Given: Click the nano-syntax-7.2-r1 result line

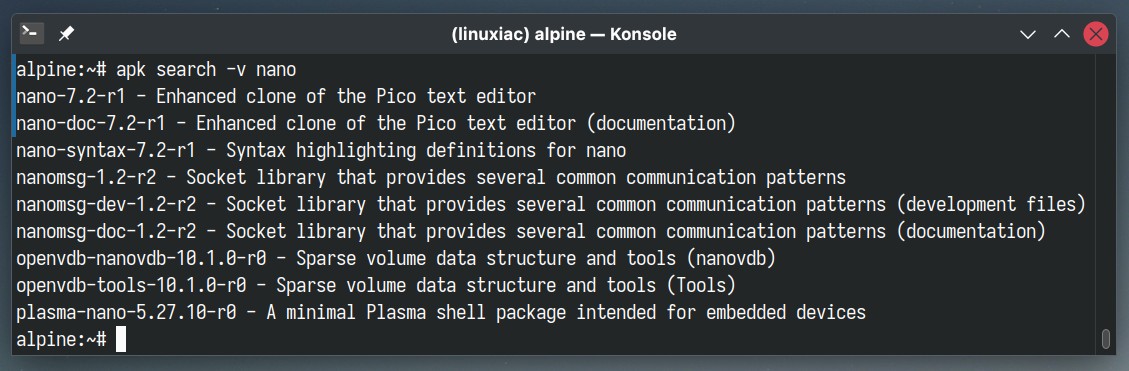Looking at the screenshot, I should tap(321, 151).
